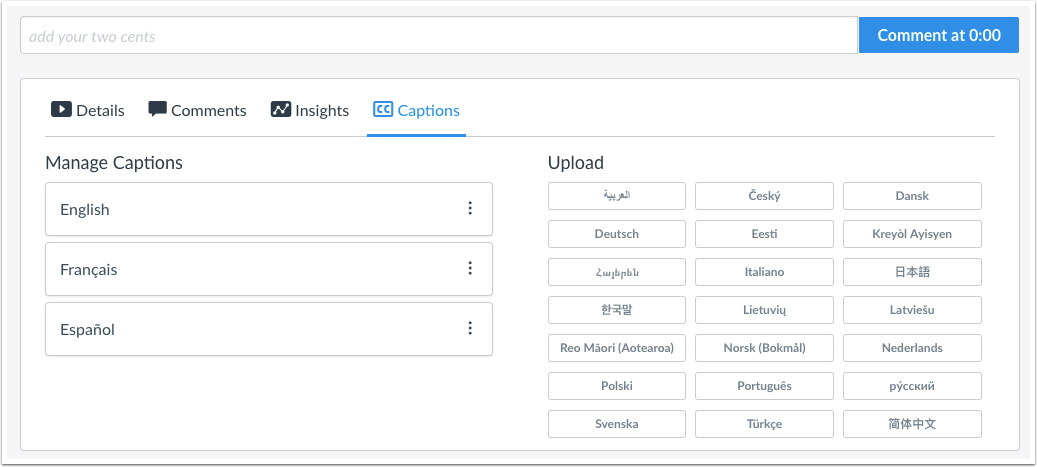Pick Svenska for caption upload
Screen dimensions: 1037x467
pyautogui.click(x=616, y=424)
